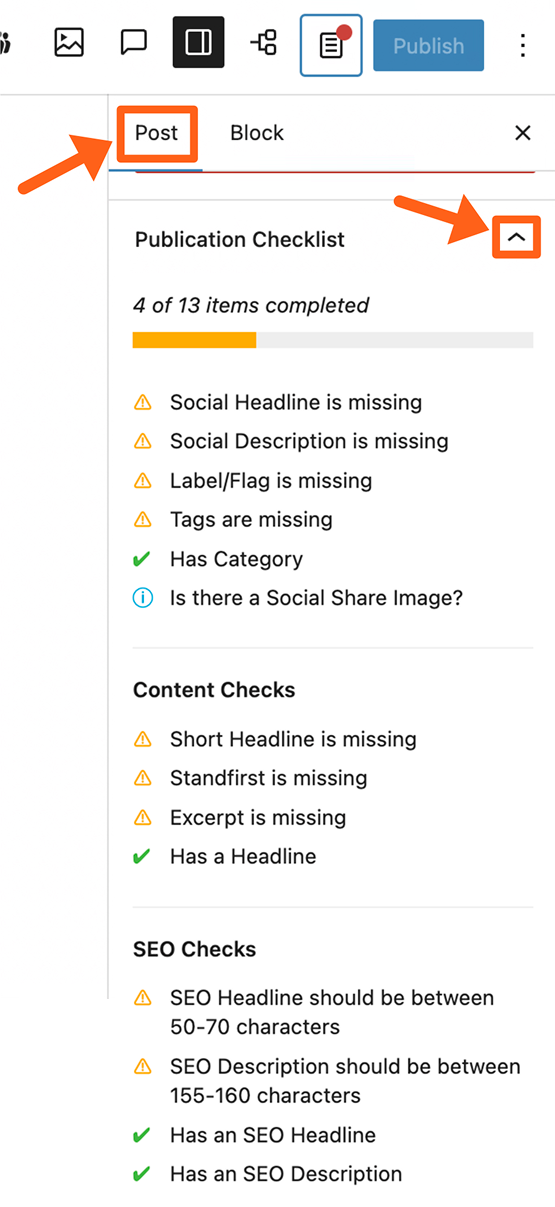Viewport: 555px width, 1207px height.
Task: Click warning icon next to Excerpt is missing
Action: point(143,818)
